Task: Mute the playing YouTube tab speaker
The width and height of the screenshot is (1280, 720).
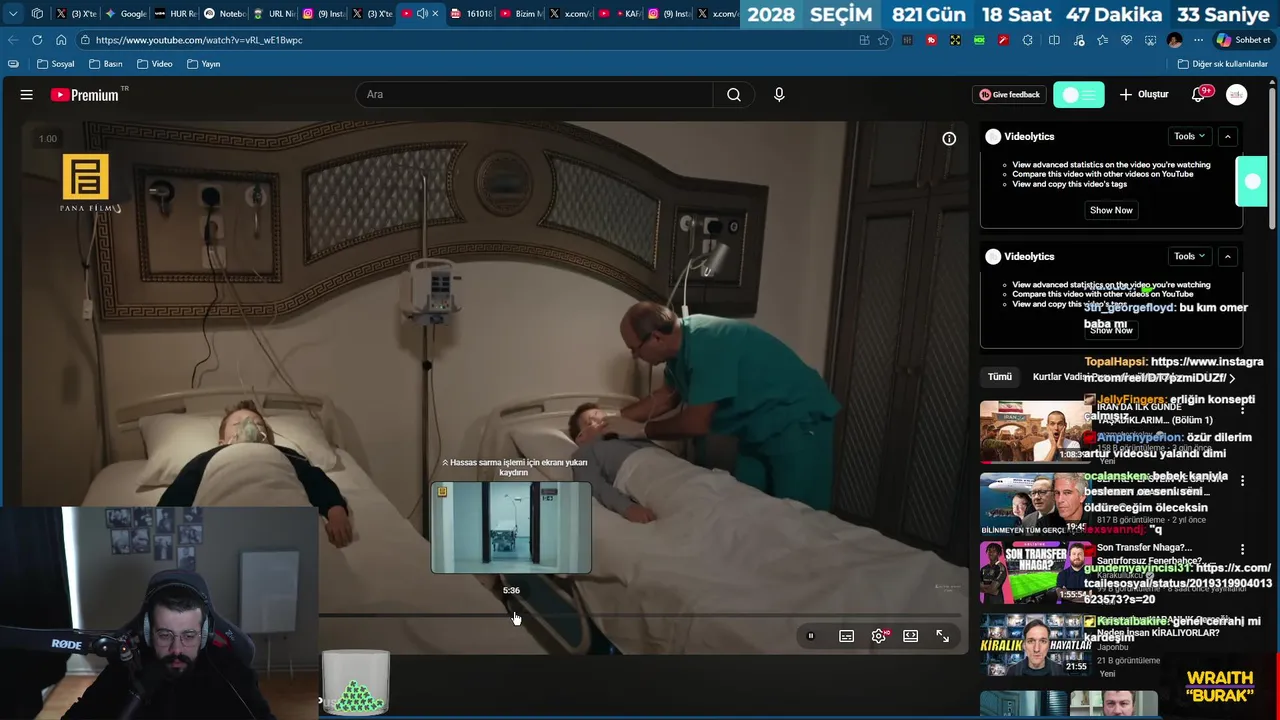Action: [x=422, y=14]
